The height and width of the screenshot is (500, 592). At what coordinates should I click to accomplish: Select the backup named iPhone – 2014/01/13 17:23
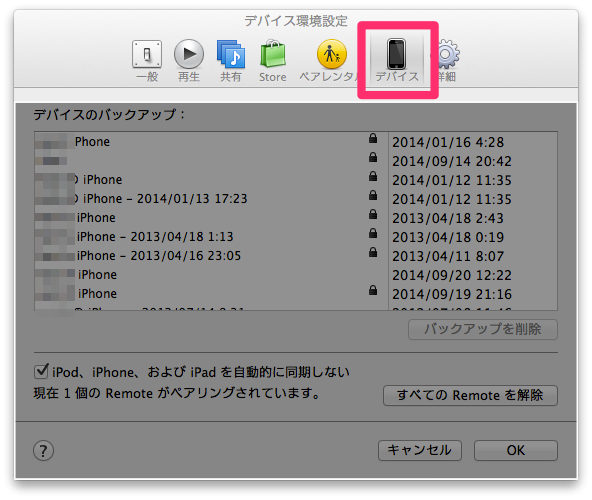click(296, 199)
